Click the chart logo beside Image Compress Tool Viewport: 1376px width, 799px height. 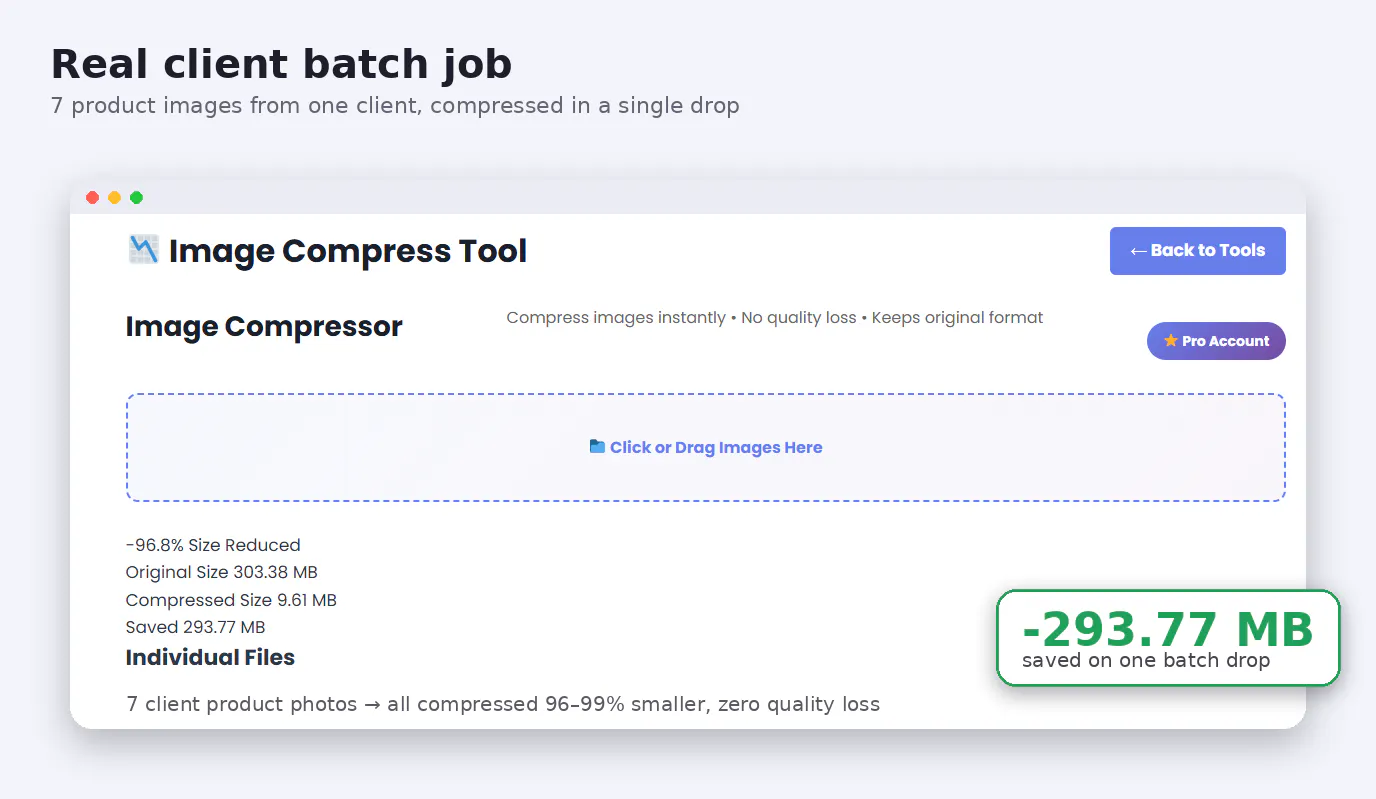click(x=144, y=250)
